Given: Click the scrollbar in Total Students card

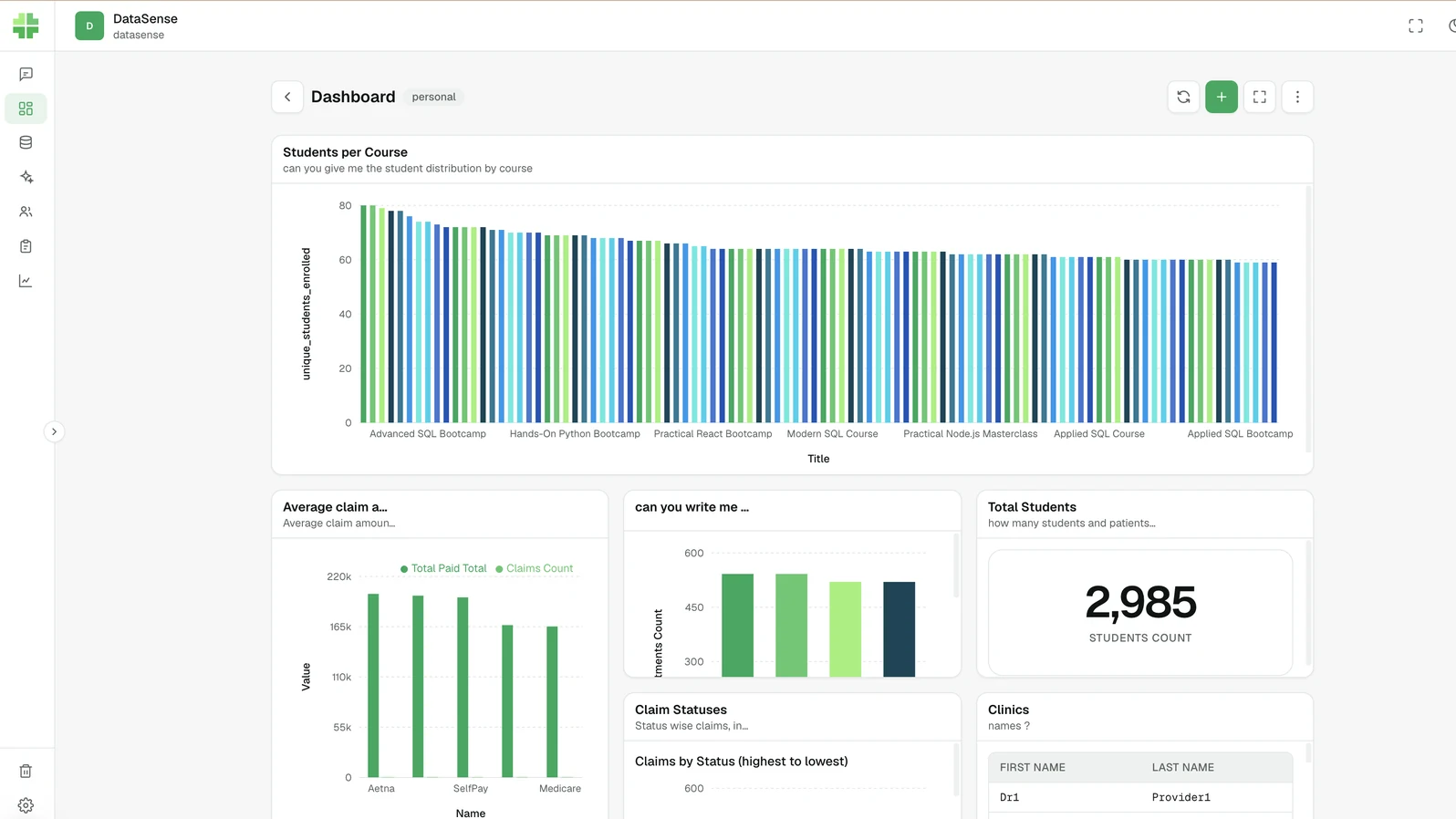Looking at the screenshot, I should tap(1308, 603).
